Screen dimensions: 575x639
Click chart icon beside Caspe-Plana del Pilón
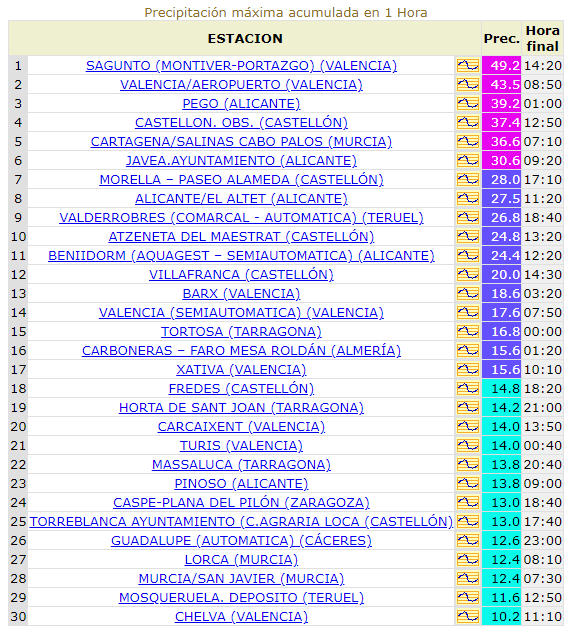click(467, 502)
